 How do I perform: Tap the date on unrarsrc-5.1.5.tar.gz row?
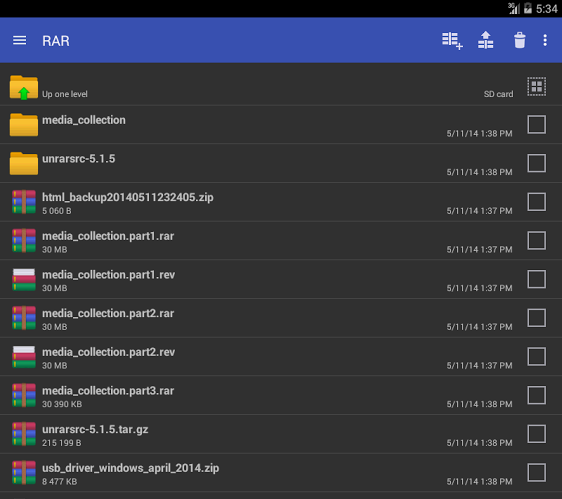tap(479, 443)
